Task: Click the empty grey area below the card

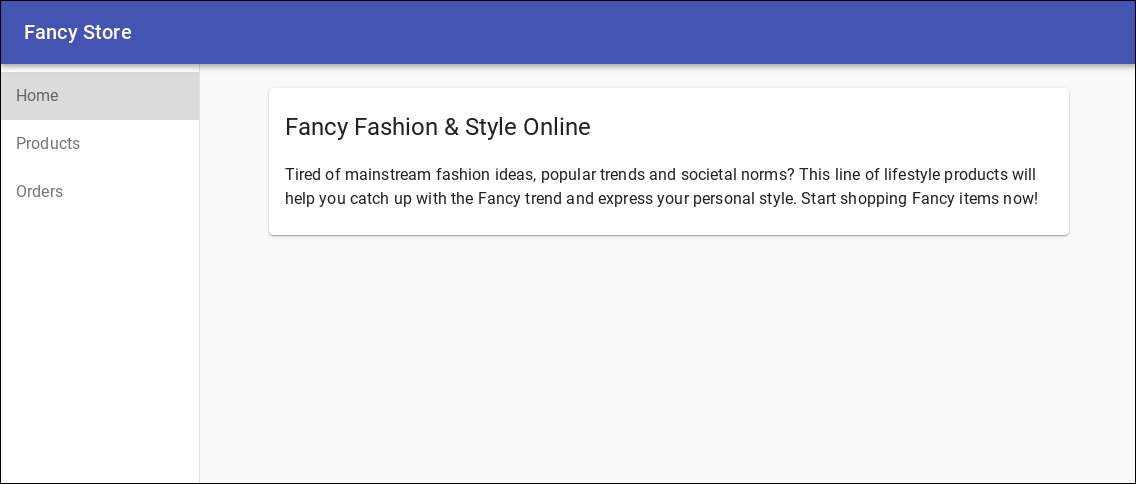Action: pyautogui.click(x=668, y=360)
